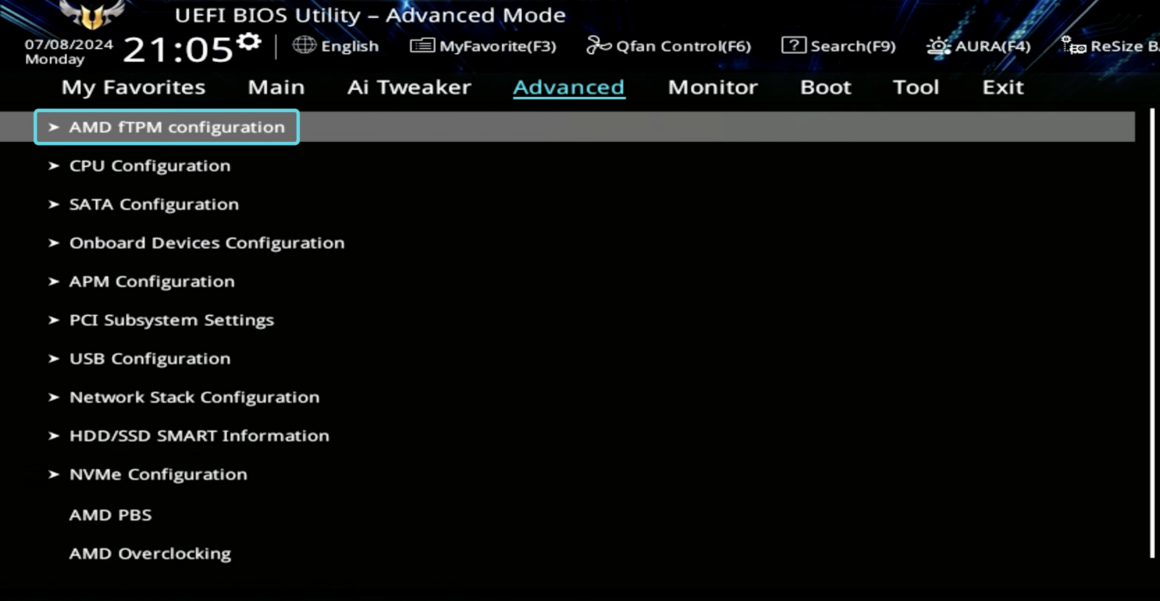Click the AURA lighting icon
This screenshot has height=601, width=1160.
(x=939, y=46)
